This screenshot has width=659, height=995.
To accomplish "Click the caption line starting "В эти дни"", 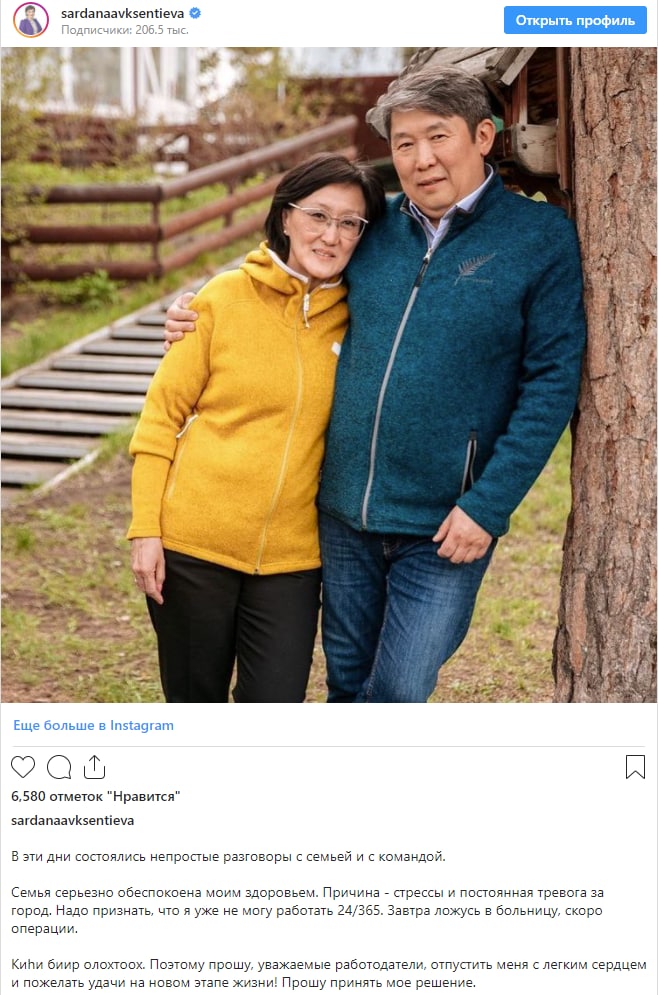I will click(228, 857).
